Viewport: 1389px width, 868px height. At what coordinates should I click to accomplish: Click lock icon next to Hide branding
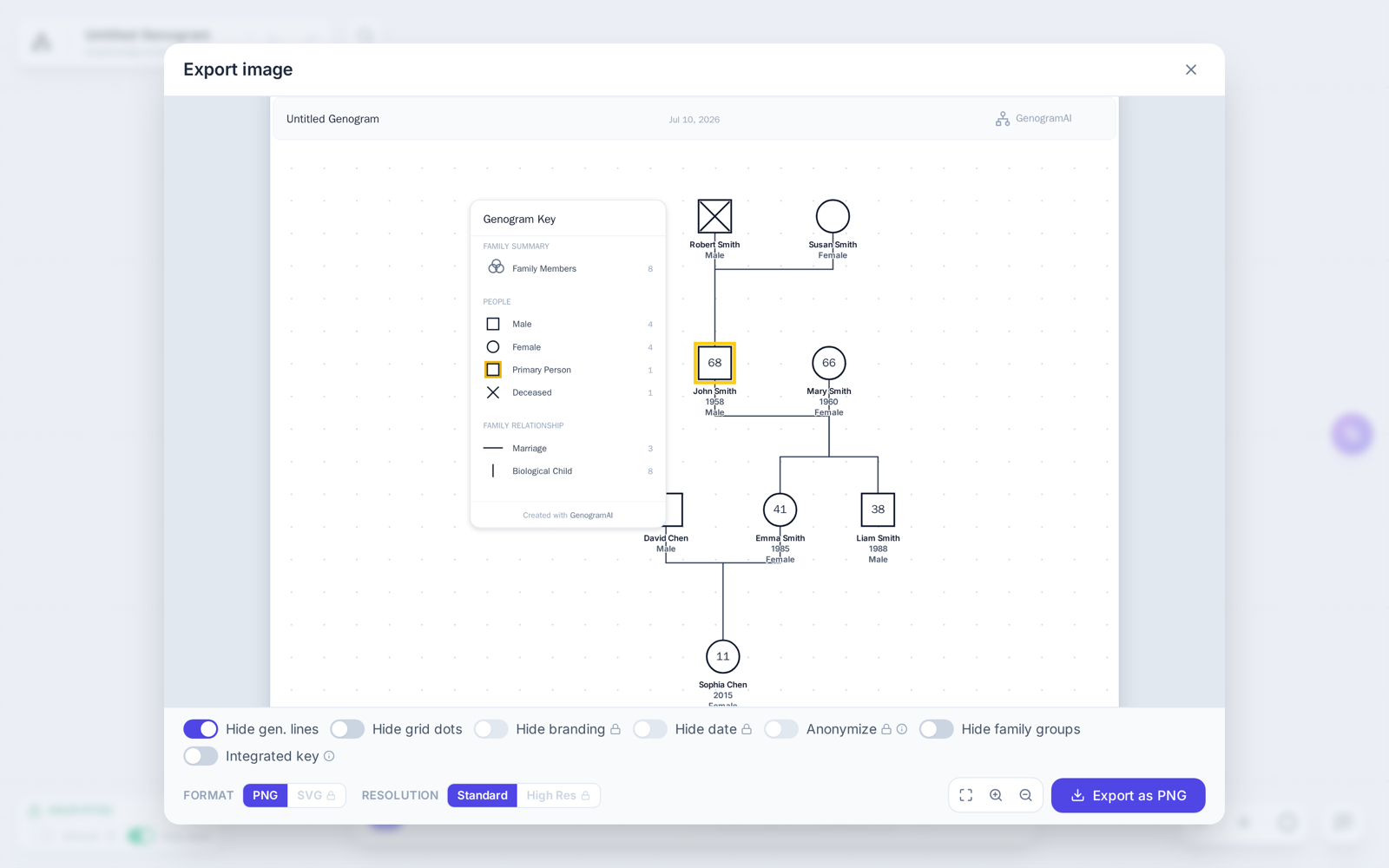click(x=616, y=729)
